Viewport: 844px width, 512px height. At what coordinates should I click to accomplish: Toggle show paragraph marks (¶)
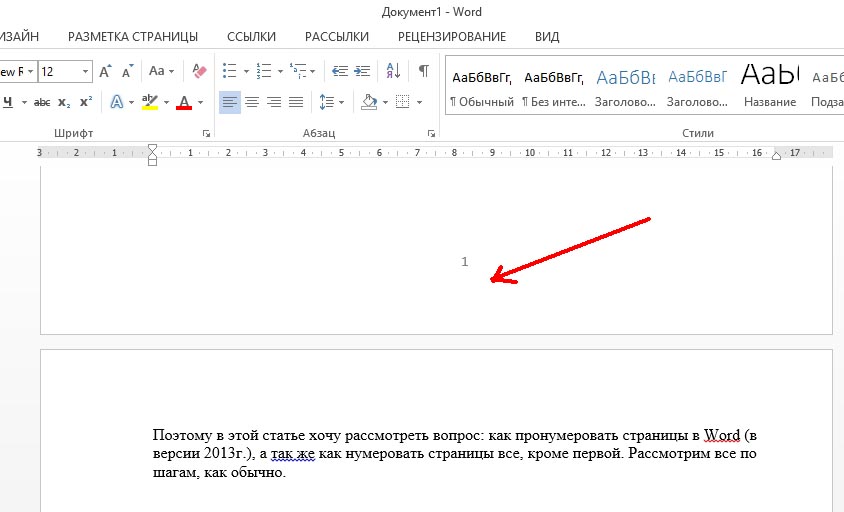coord(423,71)
